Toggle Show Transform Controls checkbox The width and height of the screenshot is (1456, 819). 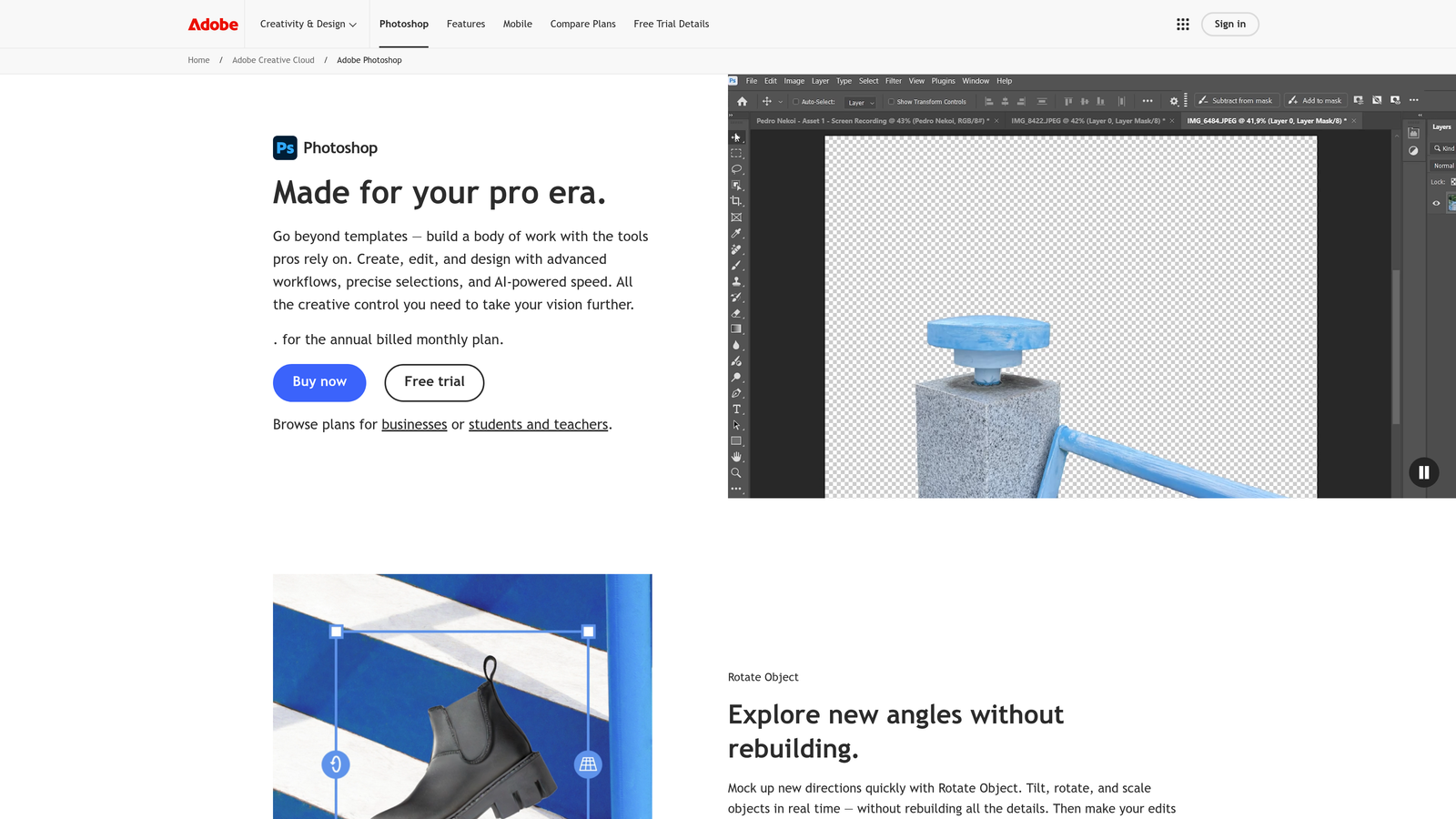coord(892,102)
